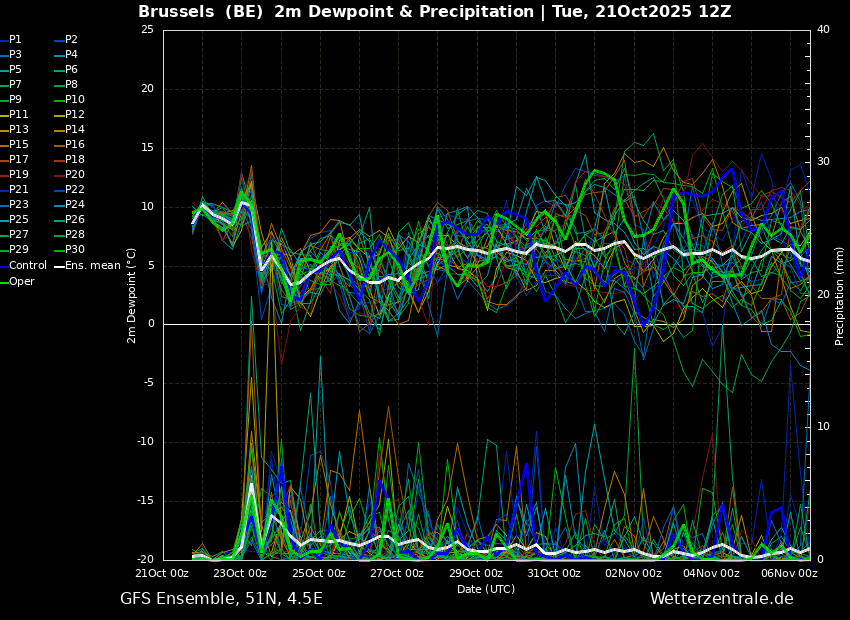Click the GFS Ensemble, 51N, 4.5E caption

point(221,599)
